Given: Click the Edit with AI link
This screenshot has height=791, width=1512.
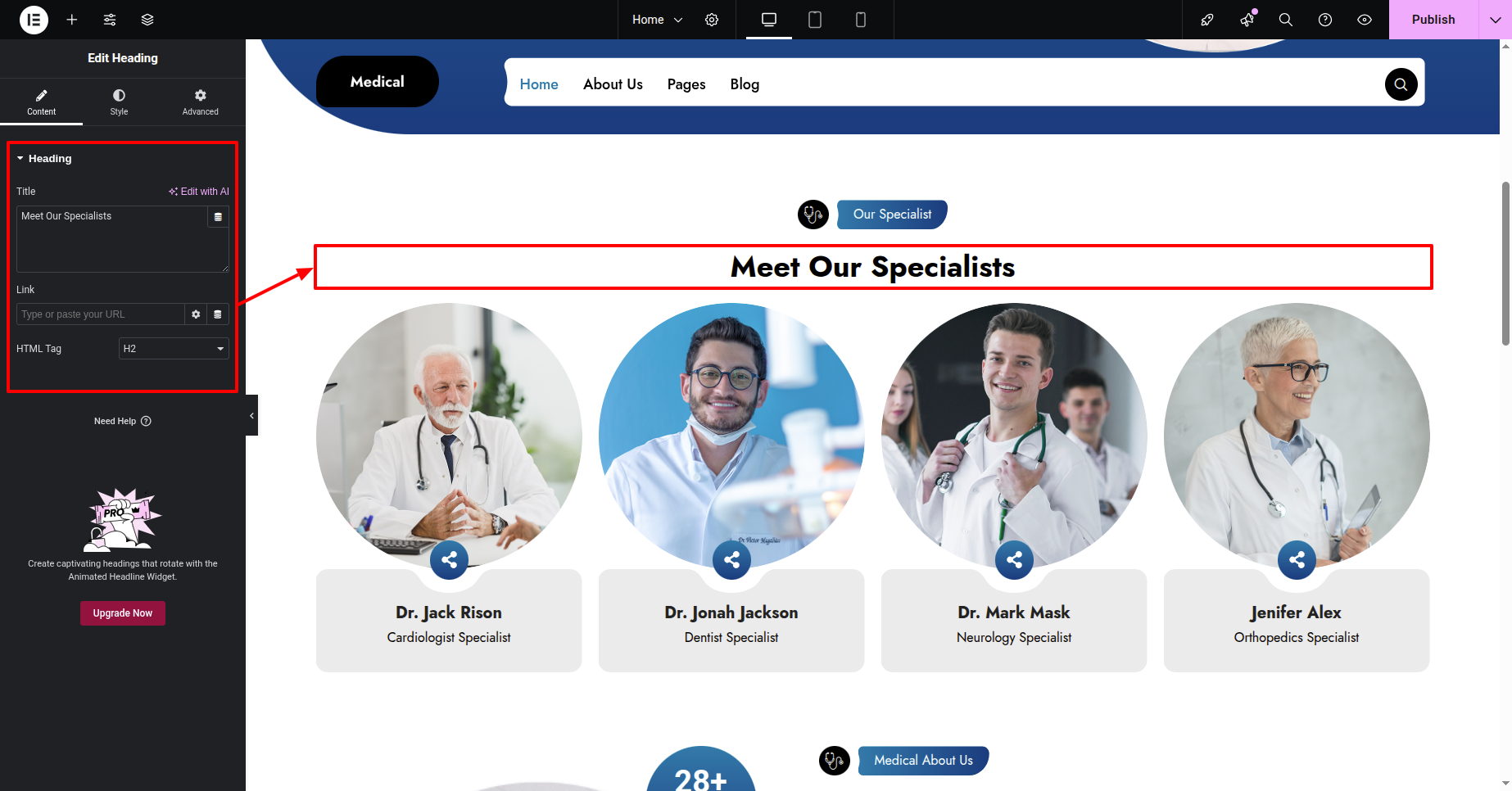Looking at the screenshot, I should coord(199,192).
